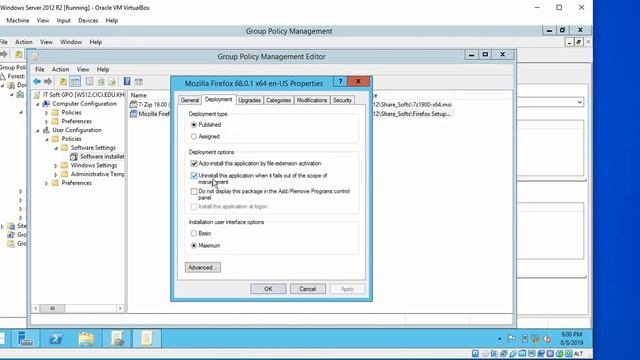
Task: Switch to the General tab
Action: coord(190,100)
